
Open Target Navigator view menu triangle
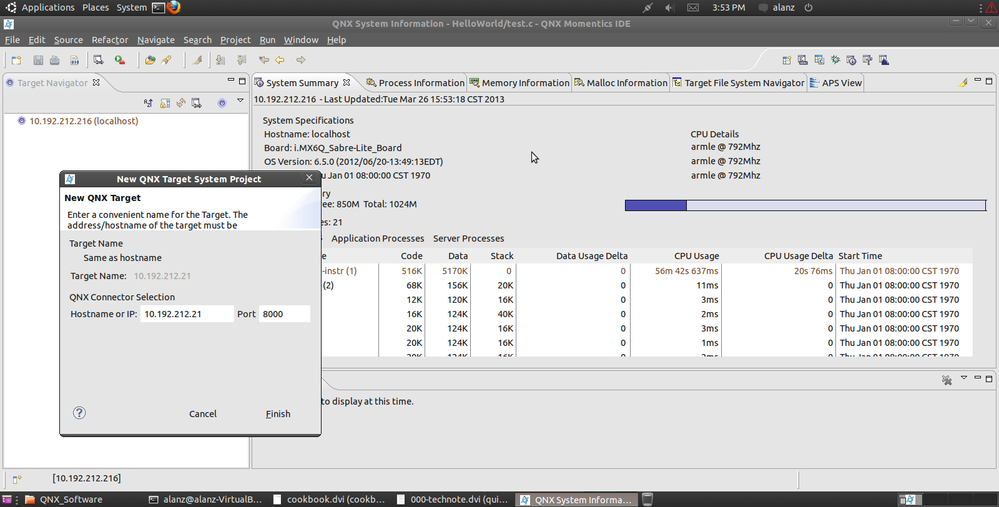point(240,101)
